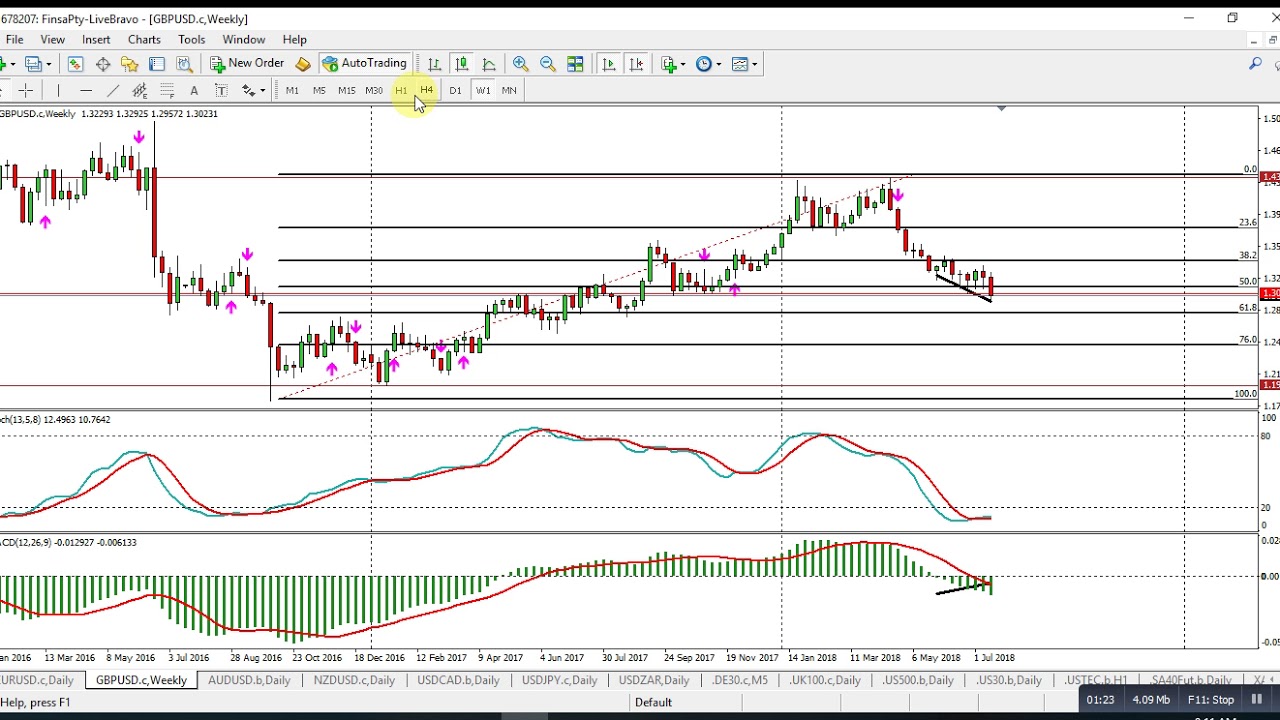Viewport: 1280px width, 720px height.
Task: Switch to M15 timeframe
Action: 346,91
